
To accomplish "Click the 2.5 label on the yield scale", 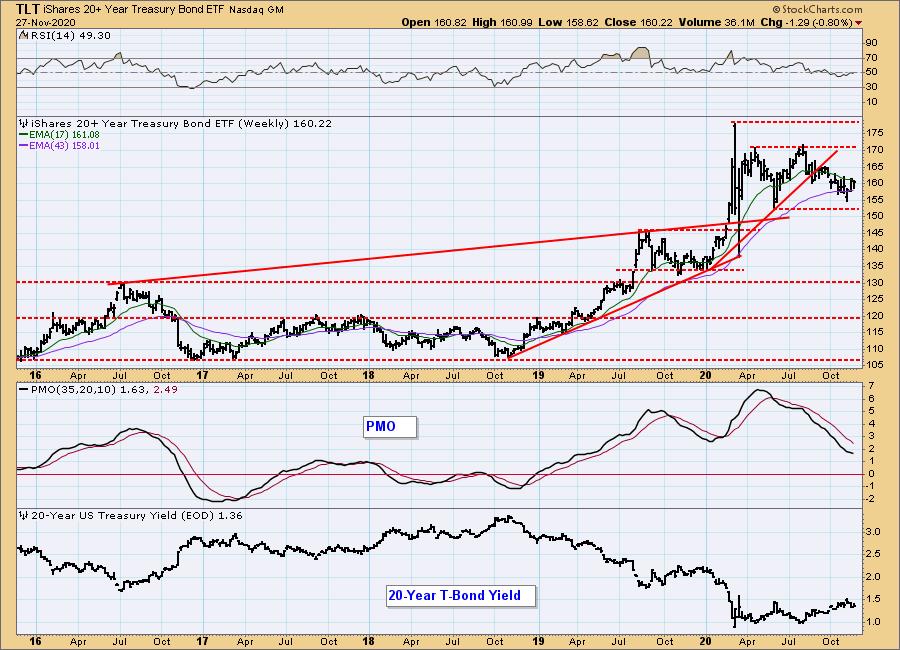I will pyautogui.click(x=873, y=554).
